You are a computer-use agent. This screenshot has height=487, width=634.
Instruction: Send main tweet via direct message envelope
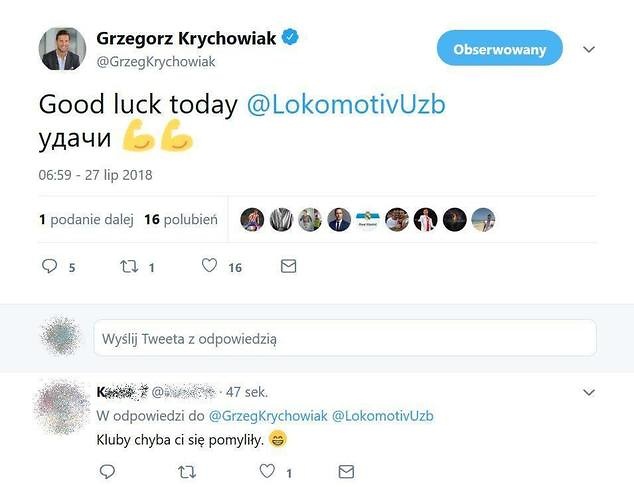click(288, 266)
